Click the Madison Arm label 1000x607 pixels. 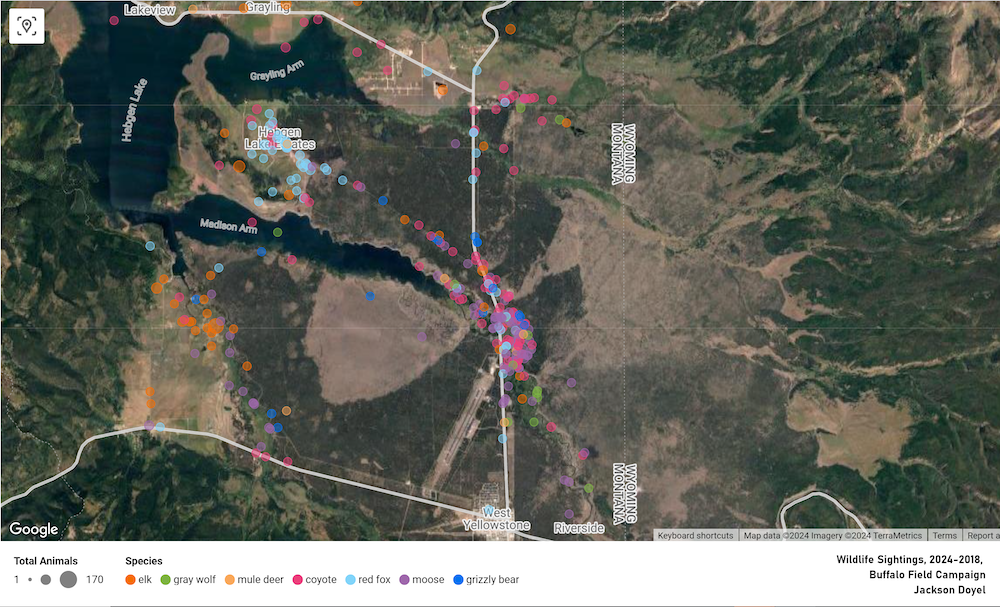(228, 226)
